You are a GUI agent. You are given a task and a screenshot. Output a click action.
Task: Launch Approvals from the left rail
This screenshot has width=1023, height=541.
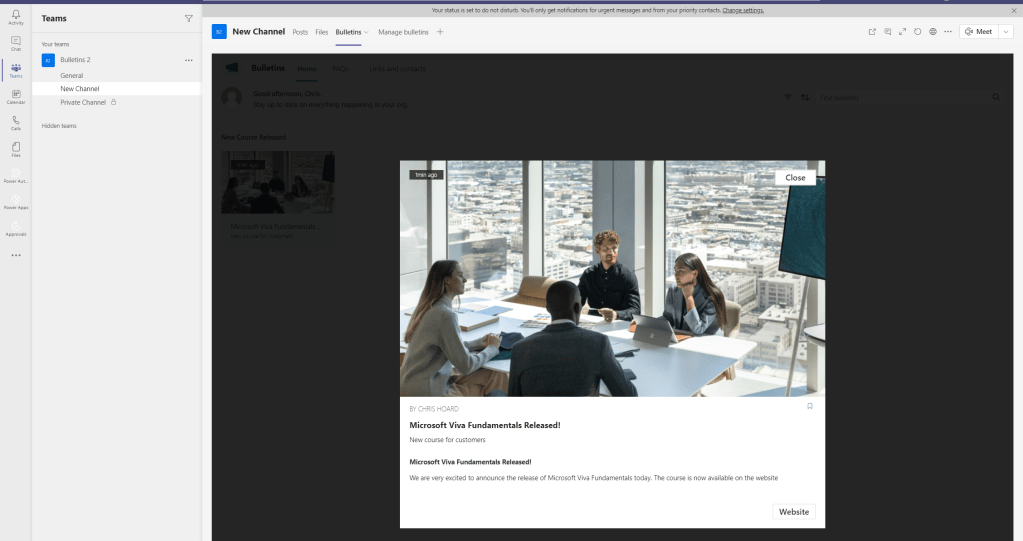pos(15,227)
